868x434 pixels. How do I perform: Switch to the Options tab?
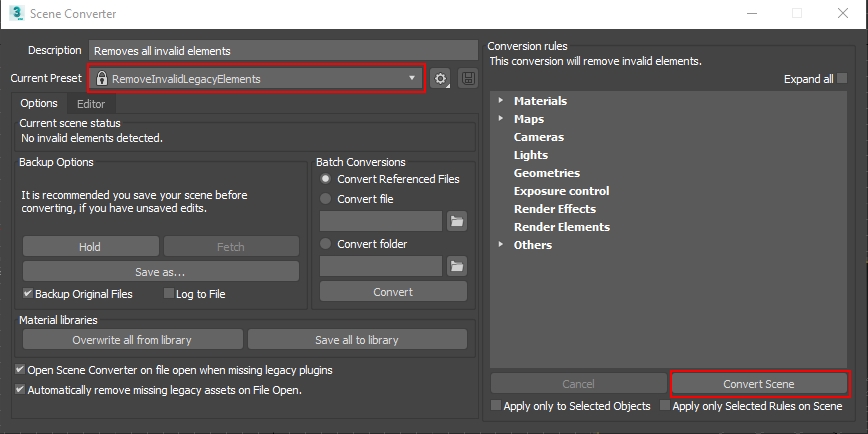(39, 104)
